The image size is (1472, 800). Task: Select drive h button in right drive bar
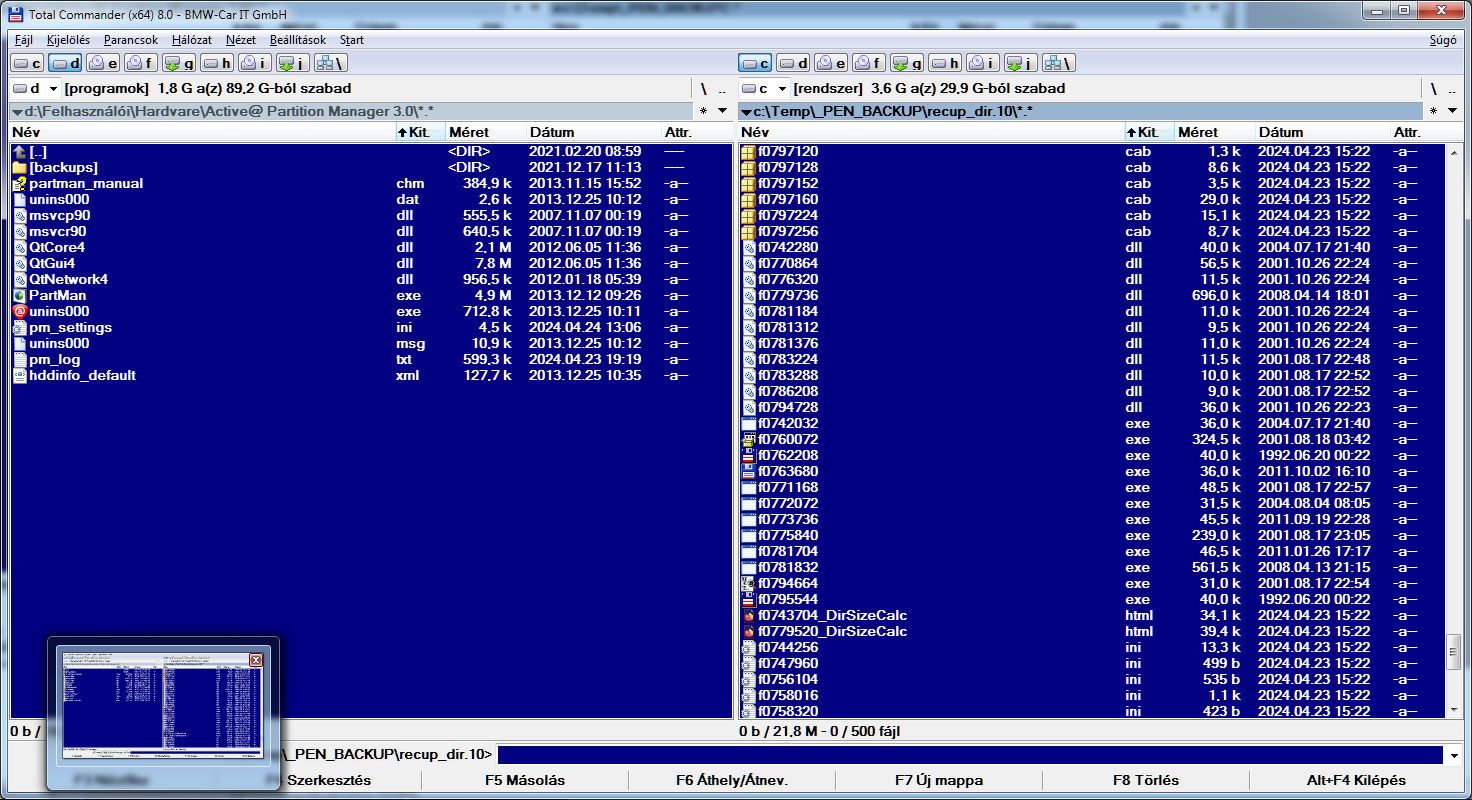(945, 63)
